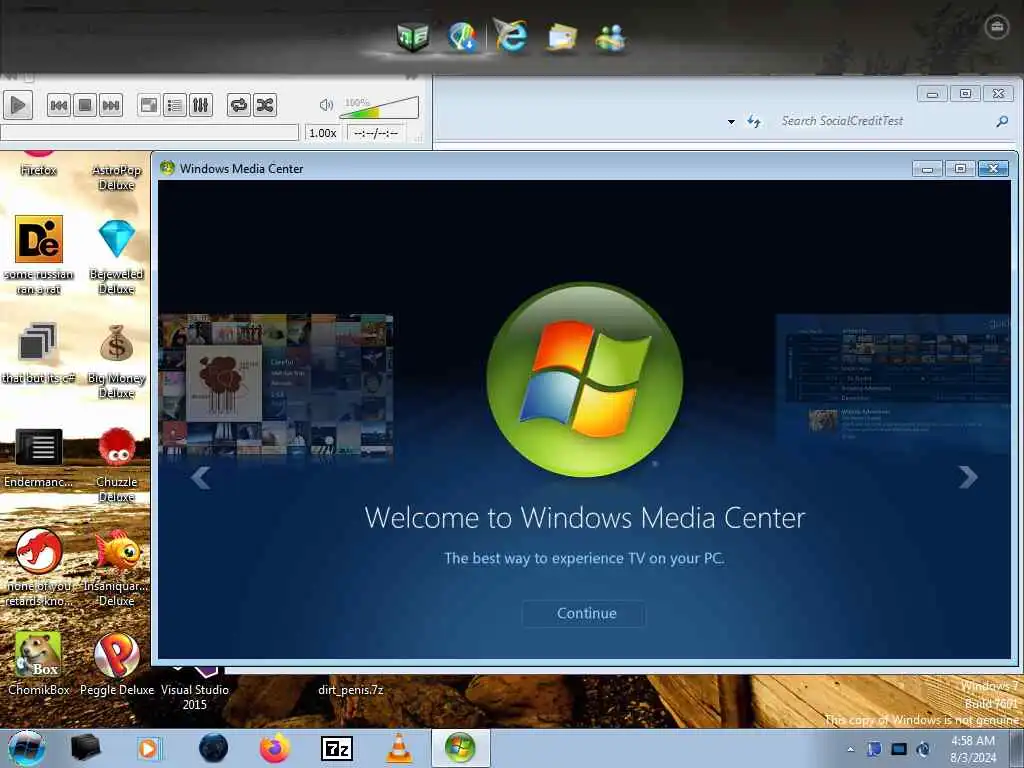Toggle the VLC playlist view
The height and width of the screenshot is (768, 1024).
coord(174,105)
